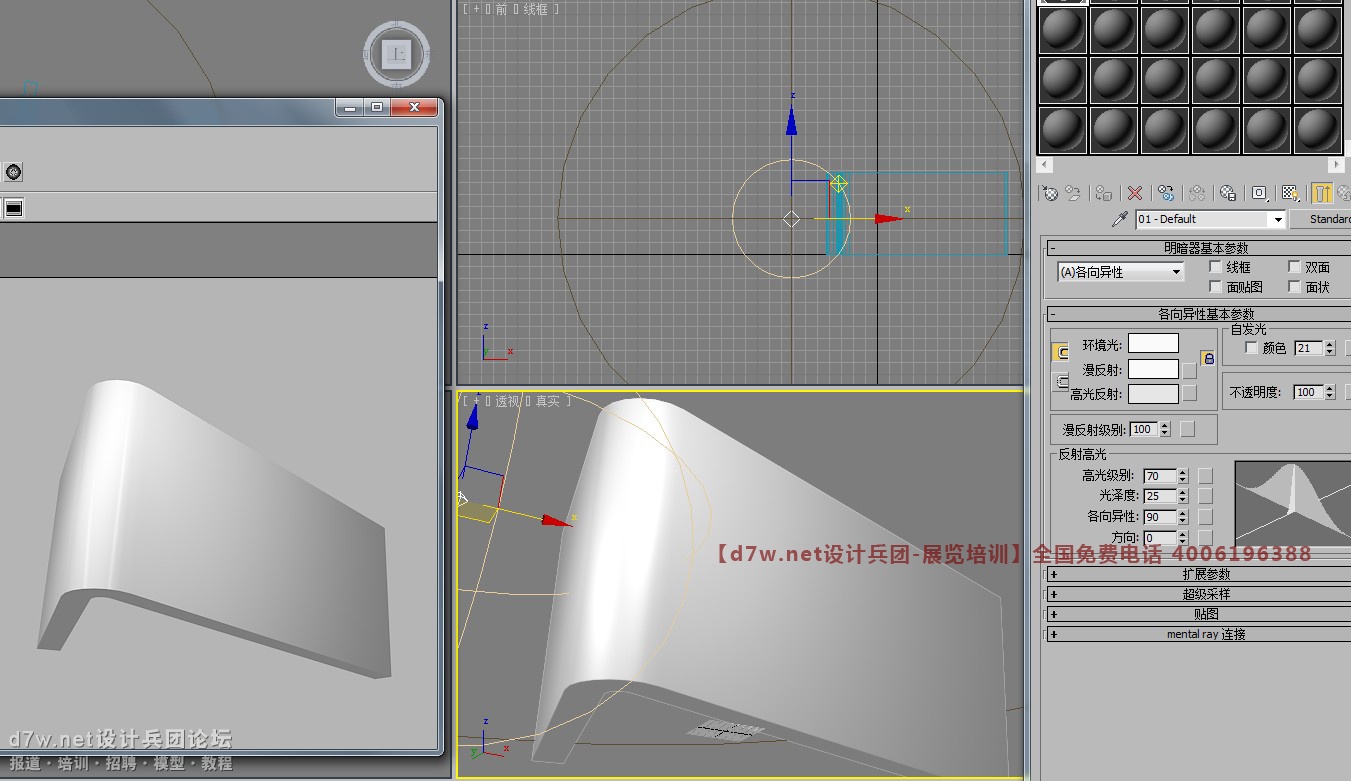Open the Material ID Channel flyout
The image size is (1351, 781).
coord(1260,193)
